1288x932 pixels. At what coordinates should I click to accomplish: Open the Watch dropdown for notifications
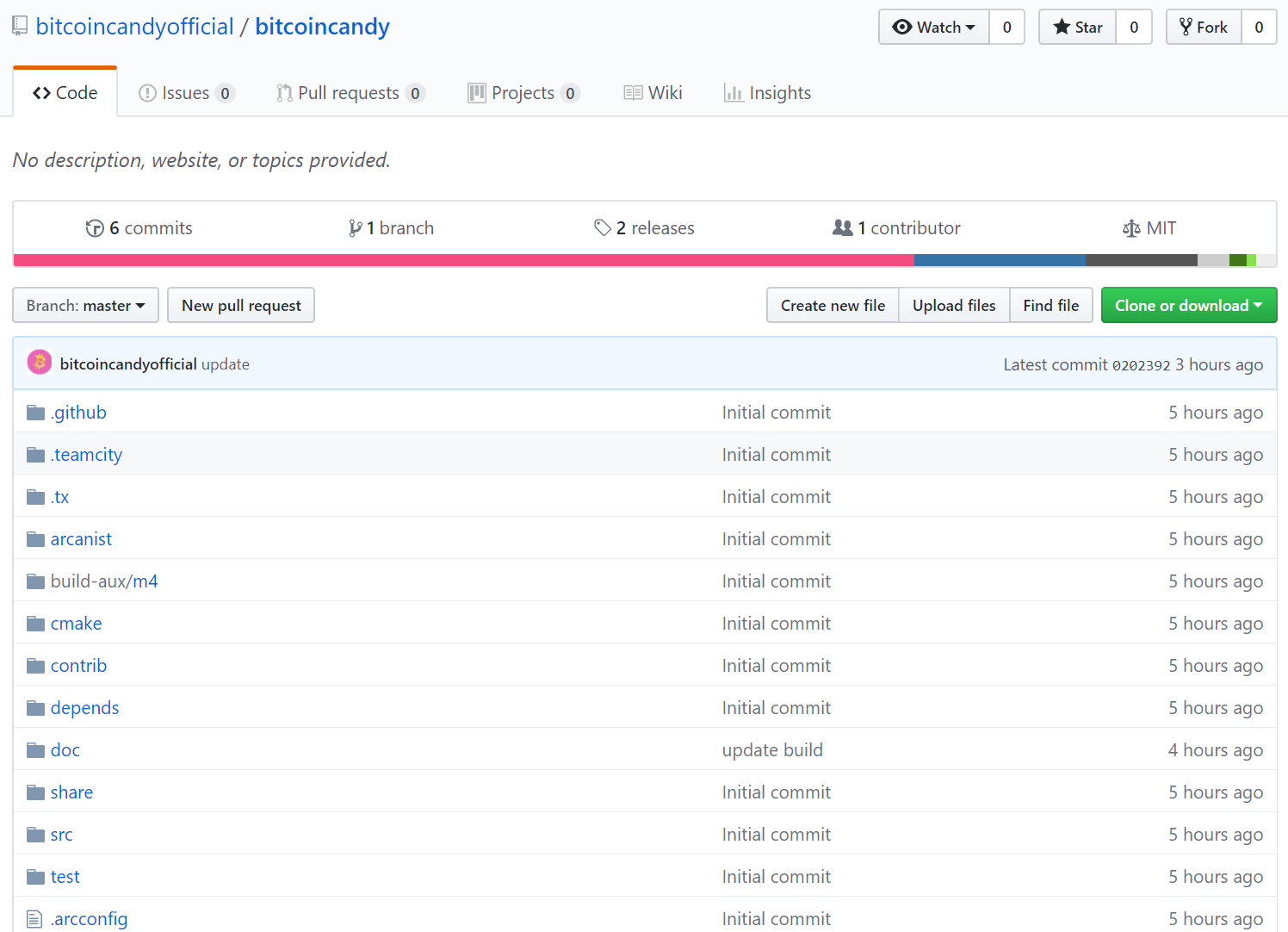tap(934, 27)
